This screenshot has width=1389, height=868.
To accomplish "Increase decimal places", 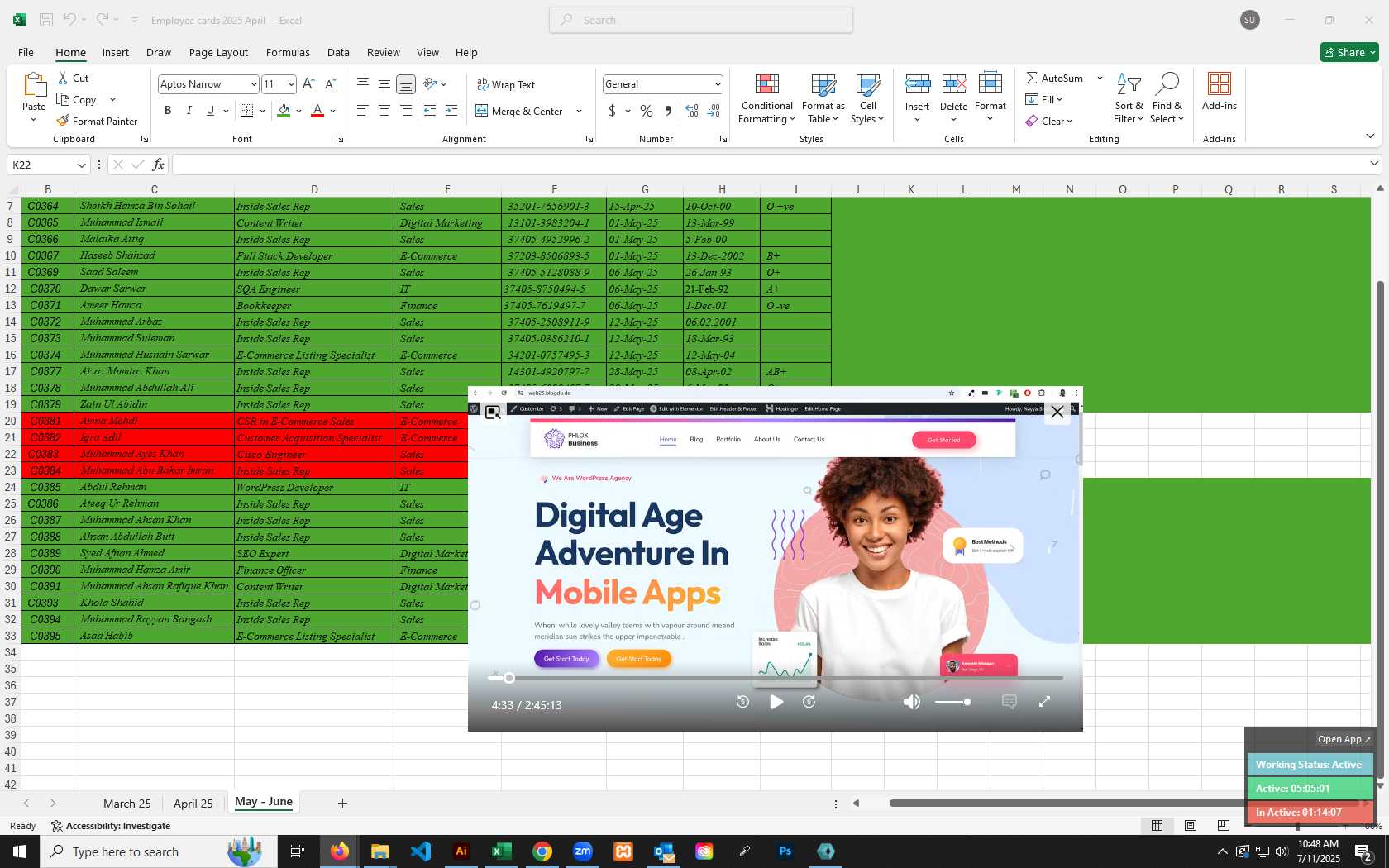I will click(x=692, y=111).
